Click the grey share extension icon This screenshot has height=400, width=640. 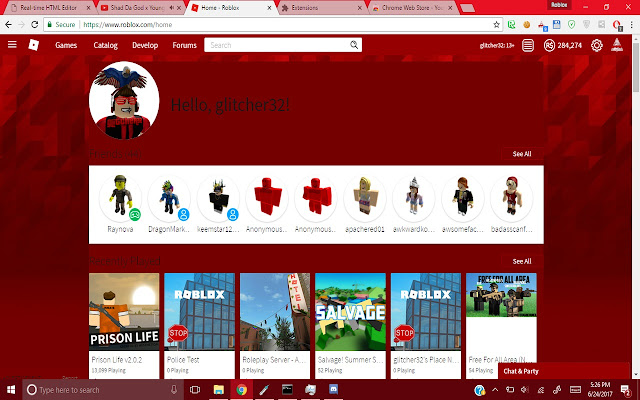[x=601, y=24]
